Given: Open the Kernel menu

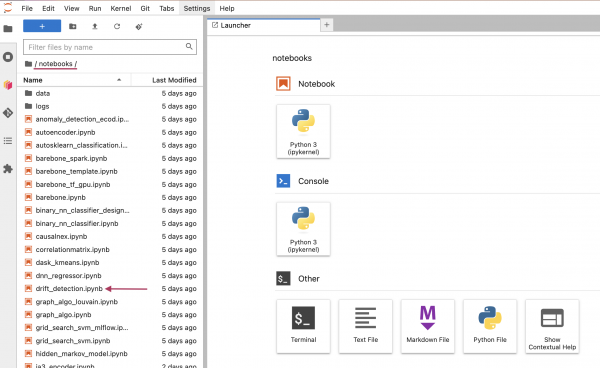Looking at the screenshot, I should [x=121, y=8].
